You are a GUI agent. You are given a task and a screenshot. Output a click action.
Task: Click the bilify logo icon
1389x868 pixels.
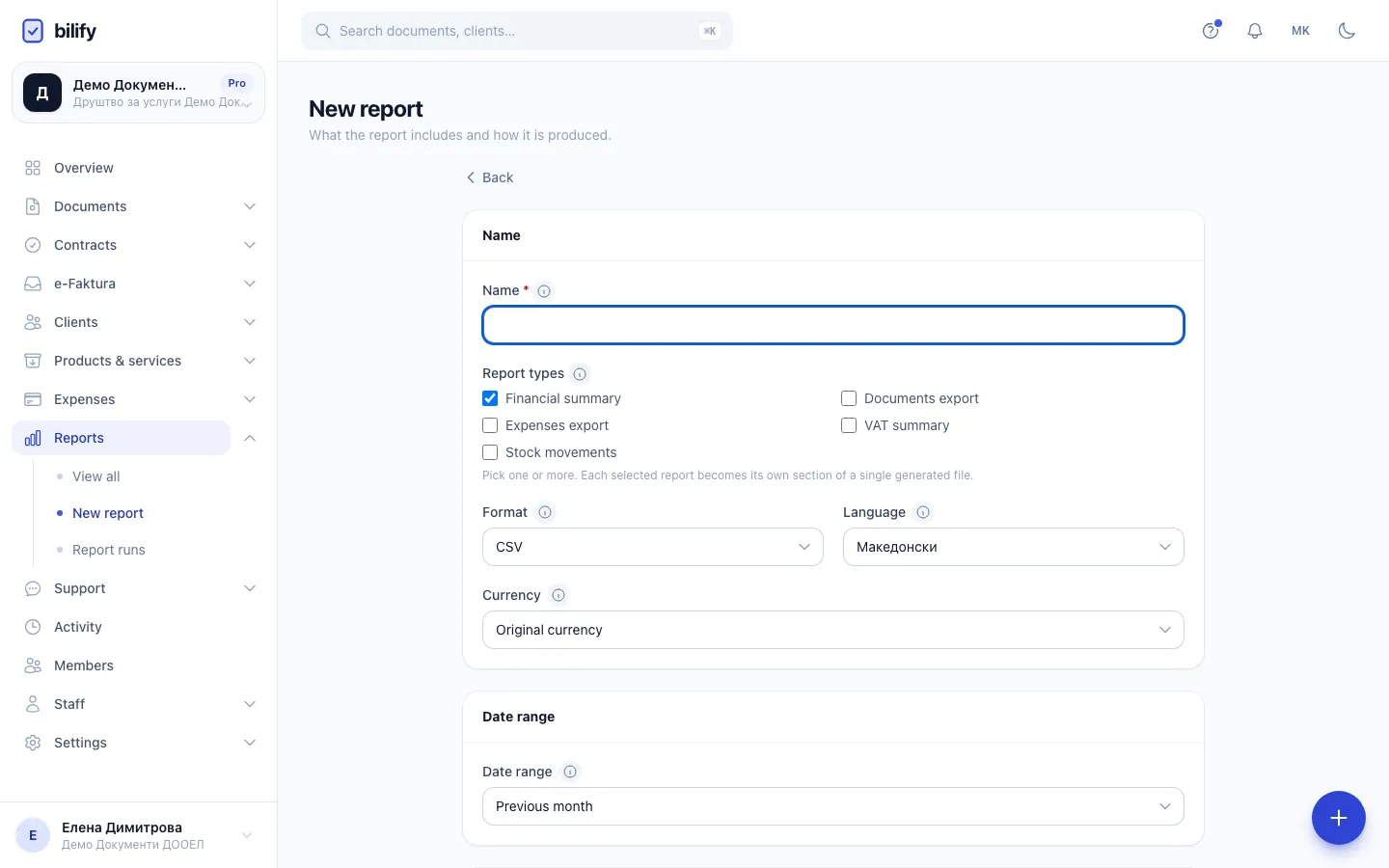(33, 31)
